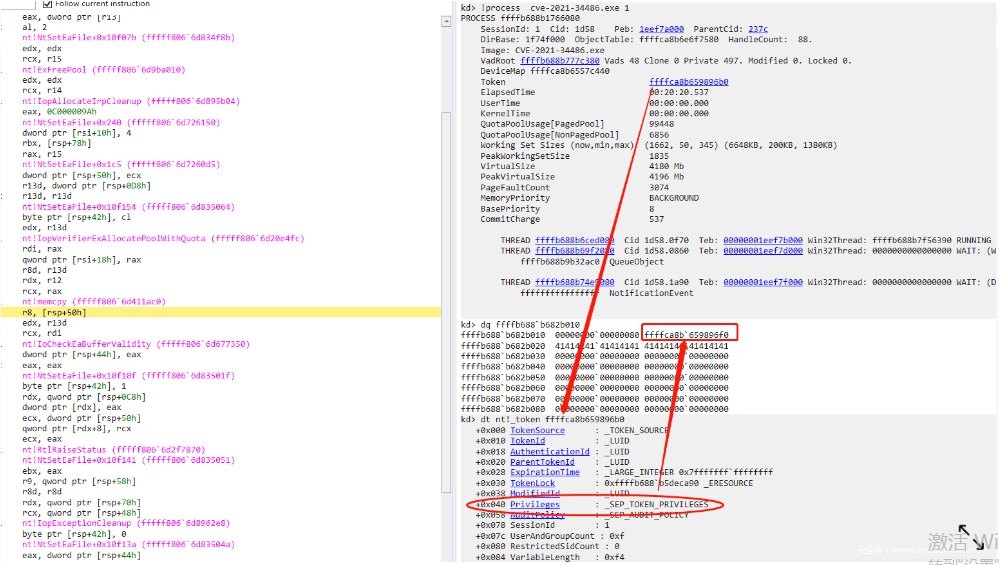Open the Privileges field link
The height and width of the screenshot is (565, 999).
point(535,504)
